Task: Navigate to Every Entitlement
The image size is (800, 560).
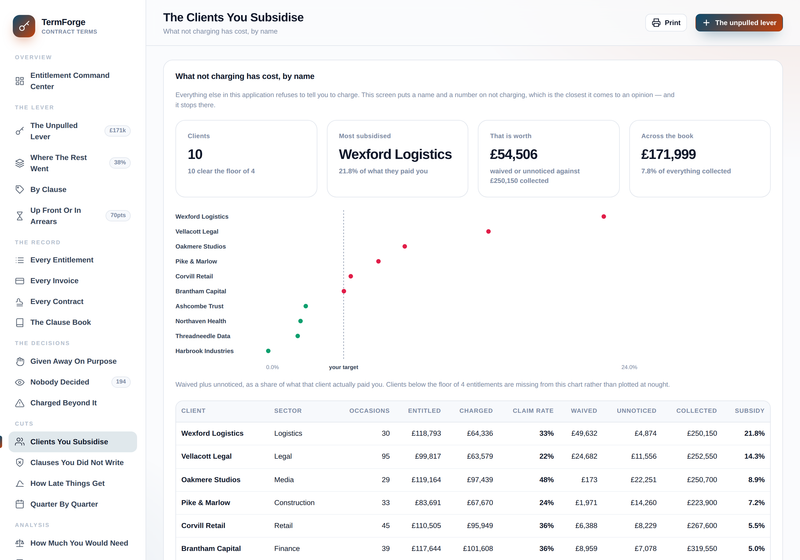Action: pos(72,260)
